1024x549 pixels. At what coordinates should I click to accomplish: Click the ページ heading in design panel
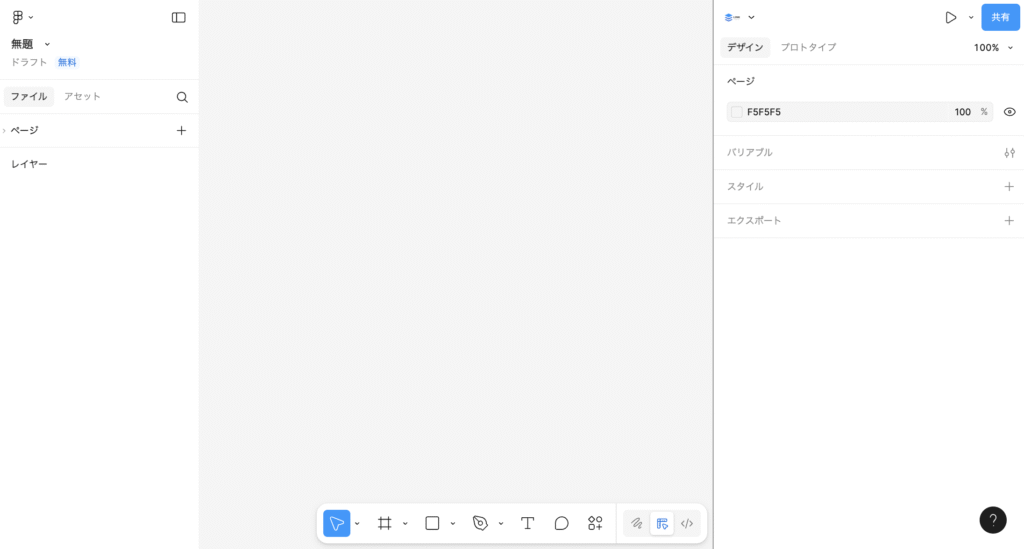click(x=741, y=81)
